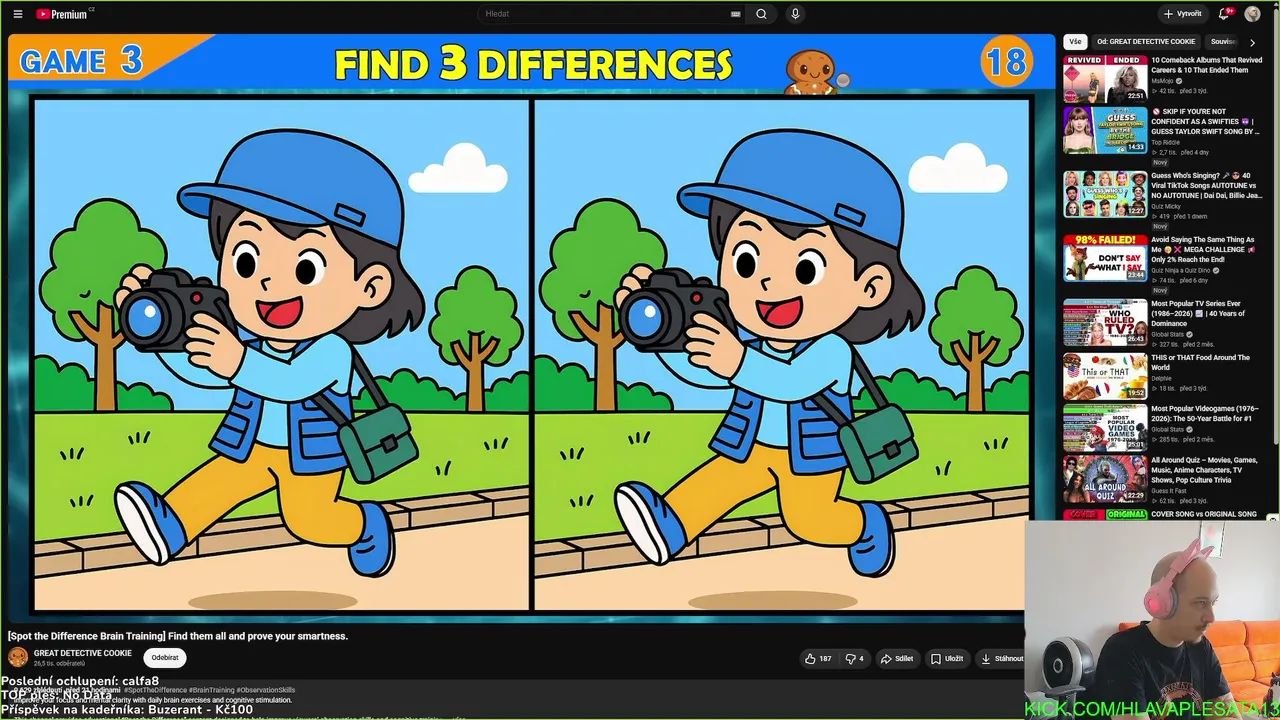Open 'Guess Who's Singing?' video thumbnail
The image size is (1280, 720).
click(1105, 194)
